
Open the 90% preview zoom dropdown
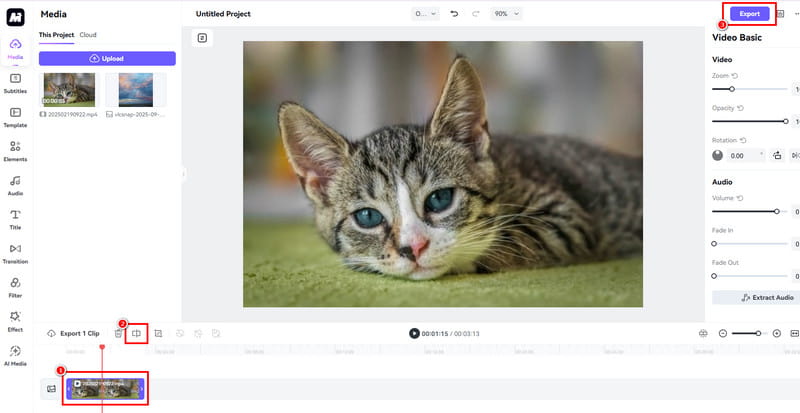[x=507, y=14]
